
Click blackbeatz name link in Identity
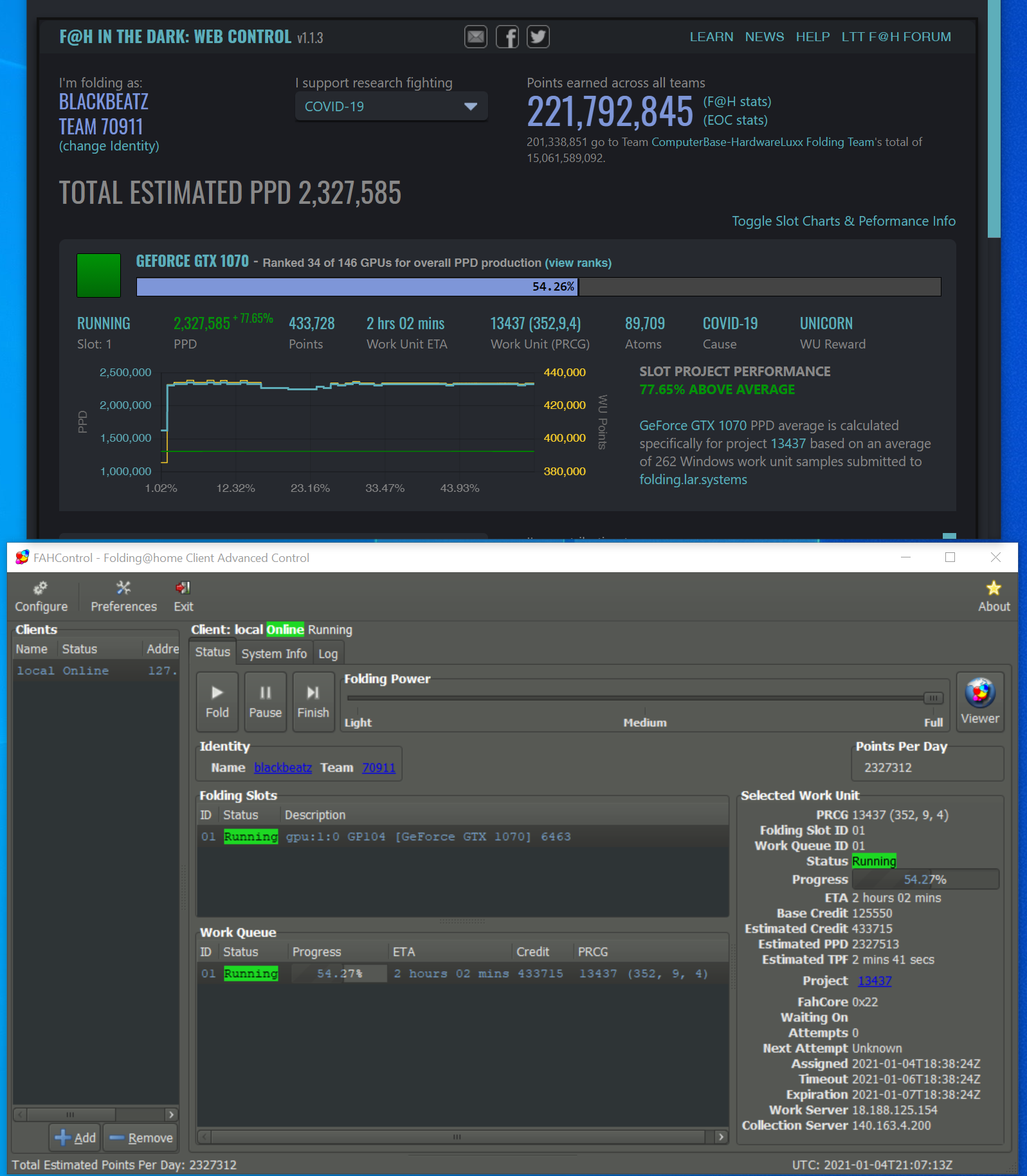coord(282,767)
